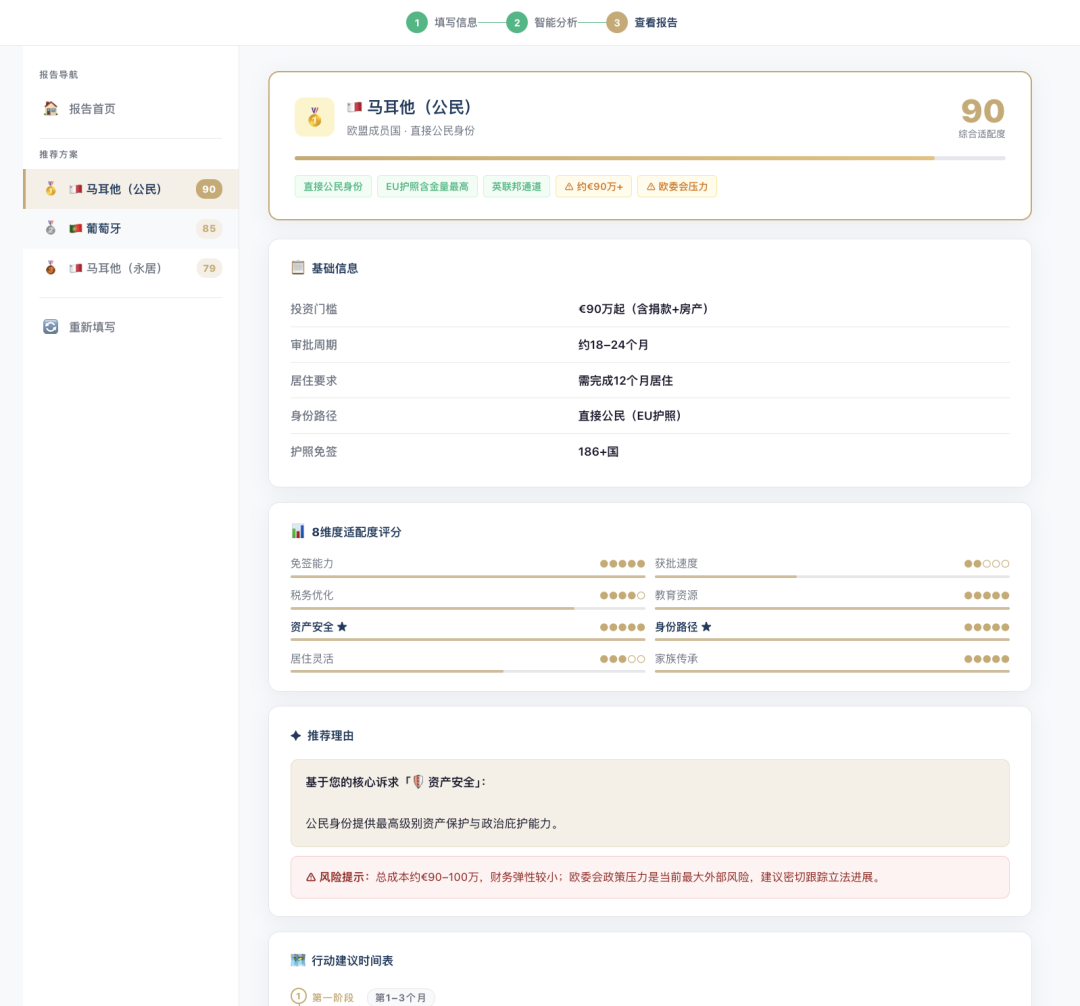Screen dimensions: 1080x1006
Task: Select 马耳他（永居） plan in sidebar
Action: [131, 268]
